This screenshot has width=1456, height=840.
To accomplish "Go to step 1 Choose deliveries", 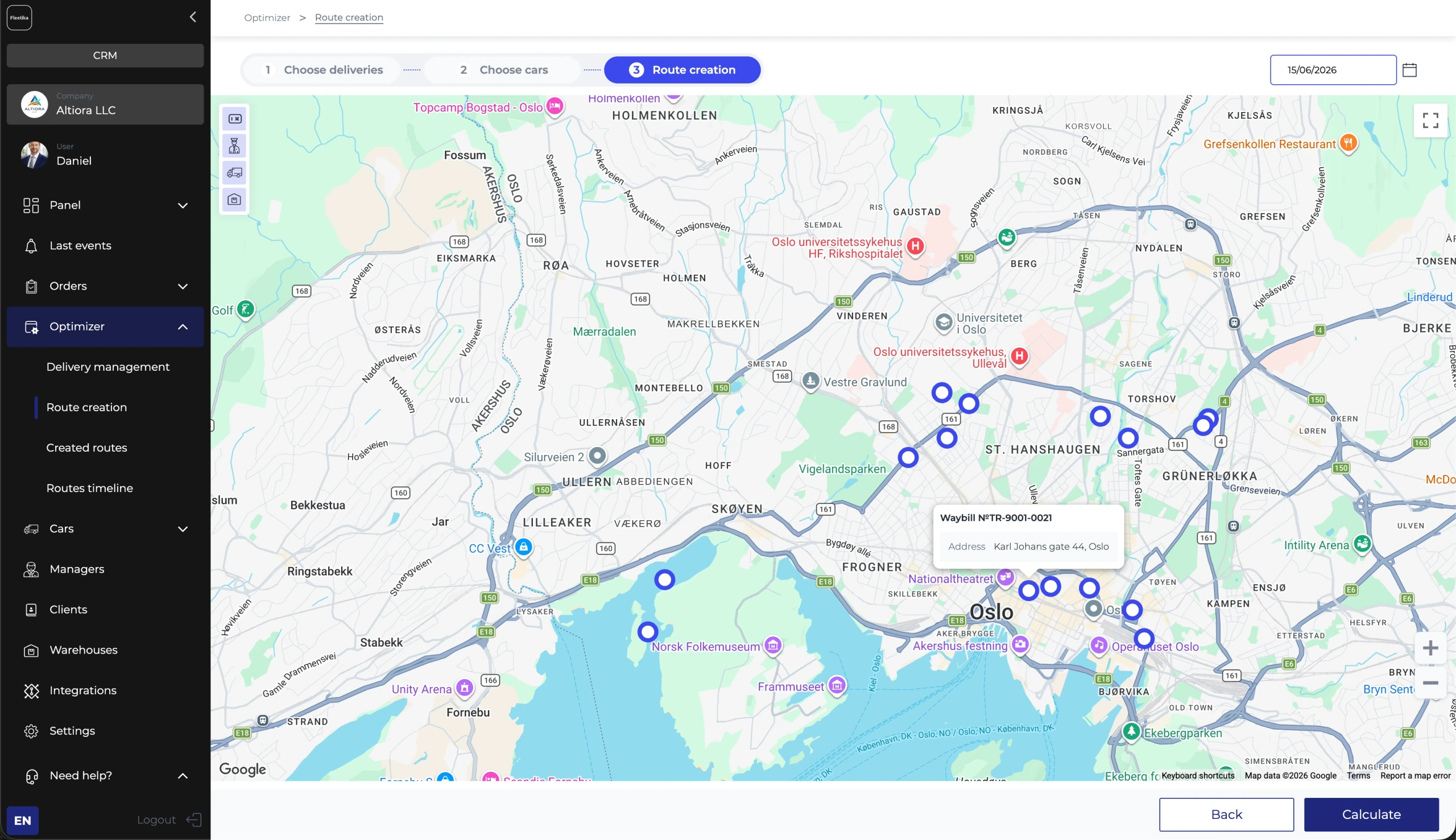I will point(322,70).
